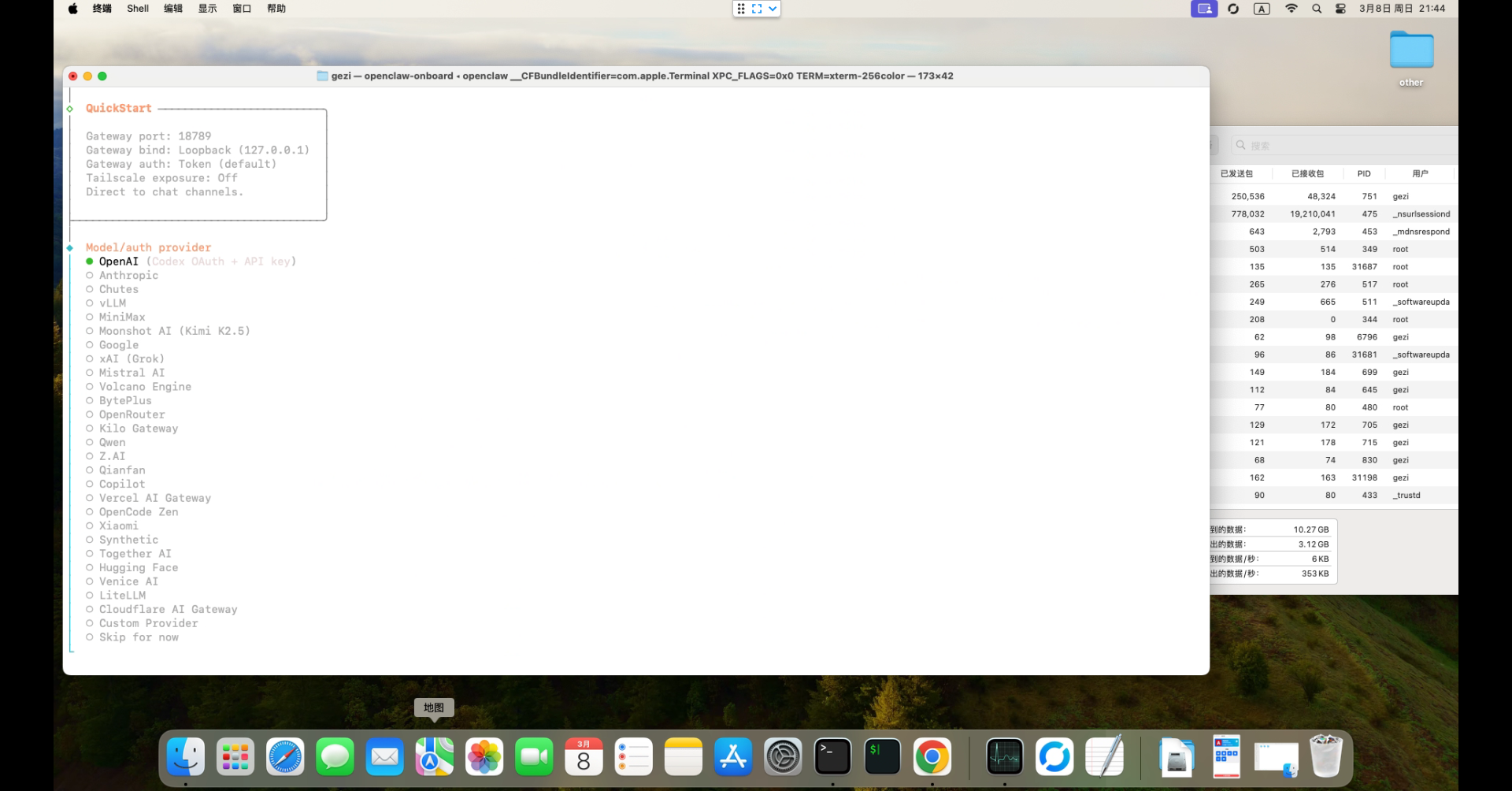Screen dimensions: 1512x791
Task: Choose the OpenRouter provider radio option
Action: click(x=132, y=414)
